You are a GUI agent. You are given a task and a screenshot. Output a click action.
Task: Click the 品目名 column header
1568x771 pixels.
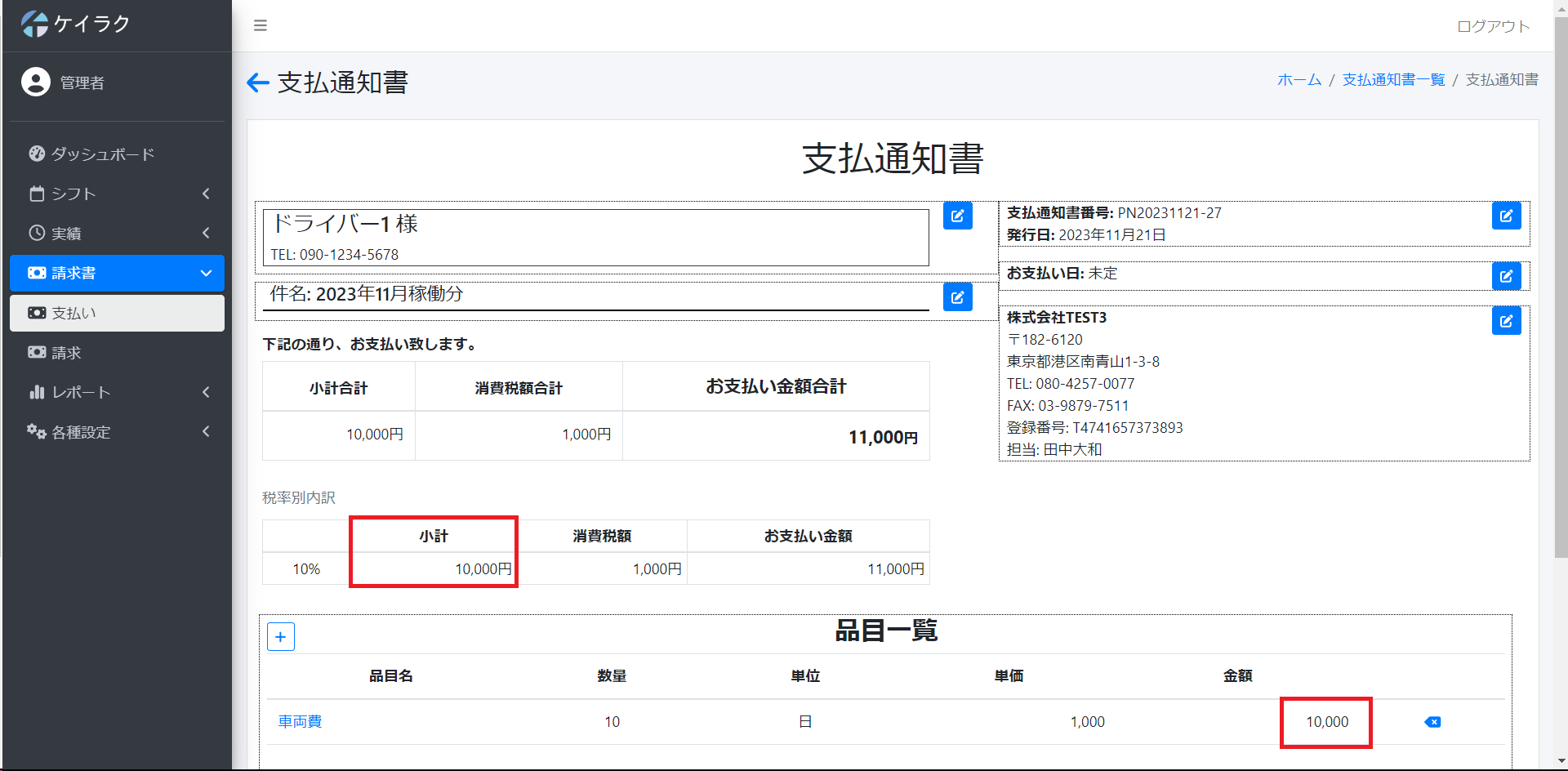(x=391, y=676)
